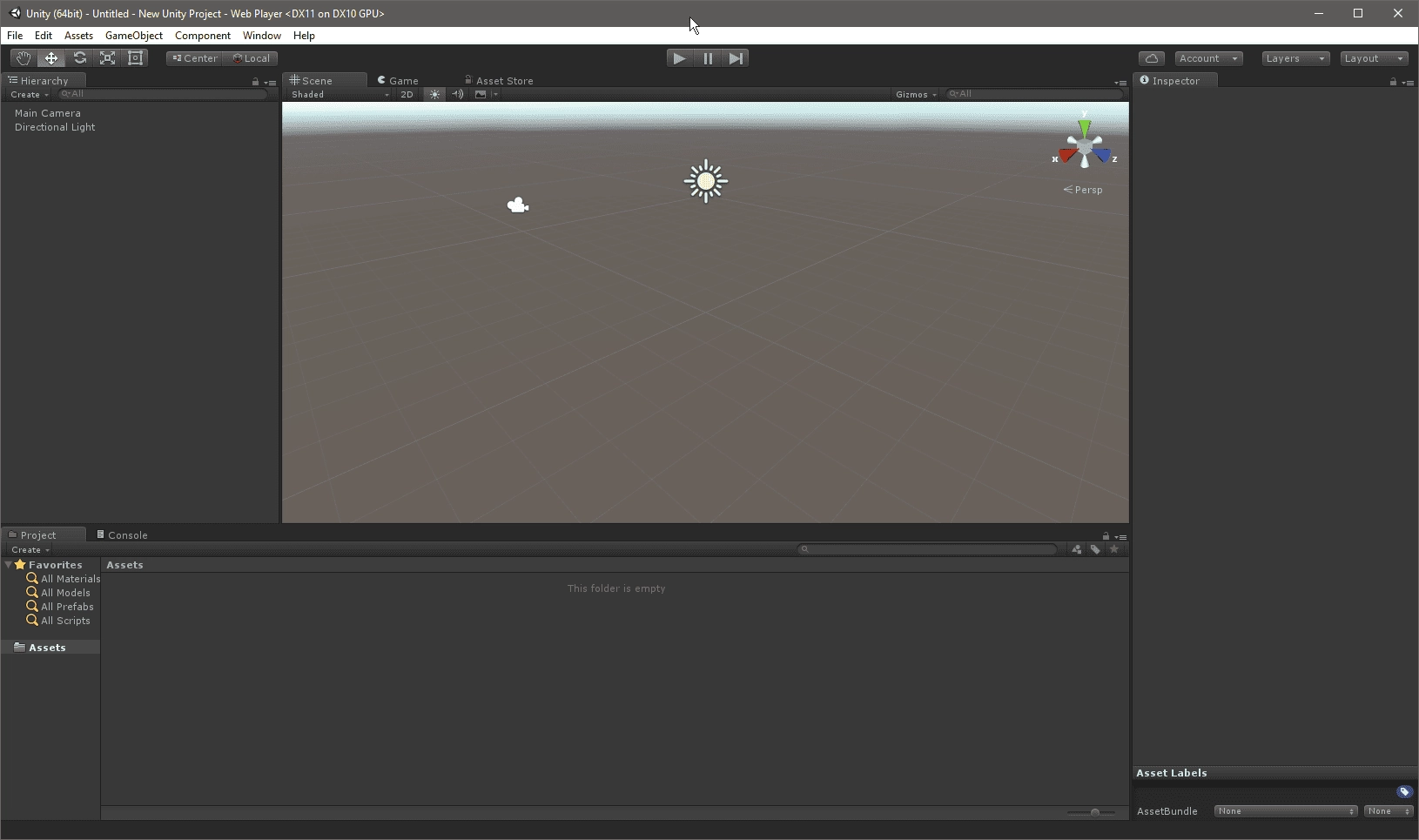Click the blue Asset Labels tag icon

(1404, 791)
